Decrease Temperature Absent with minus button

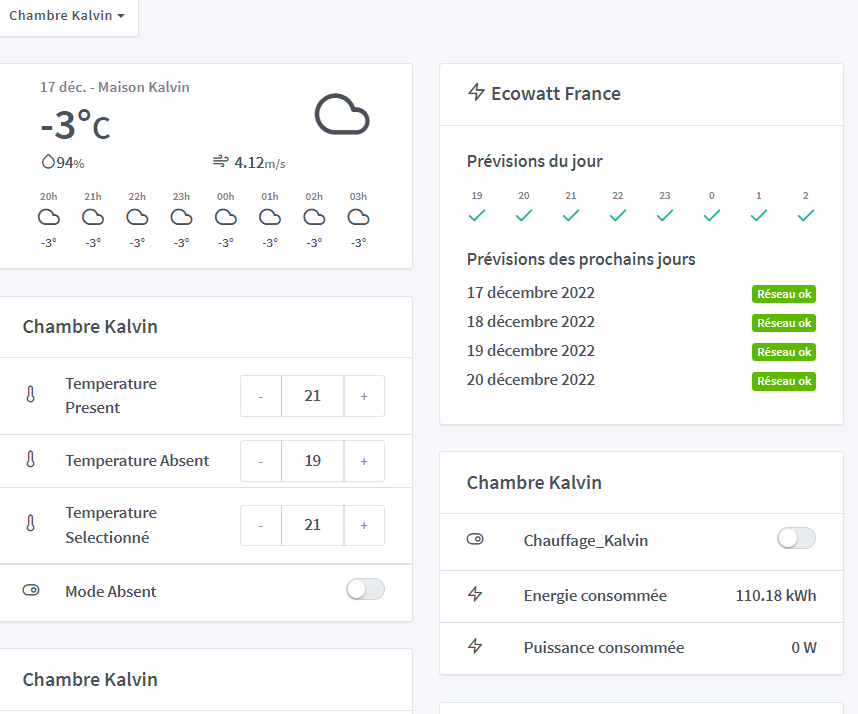click(261, 461)
